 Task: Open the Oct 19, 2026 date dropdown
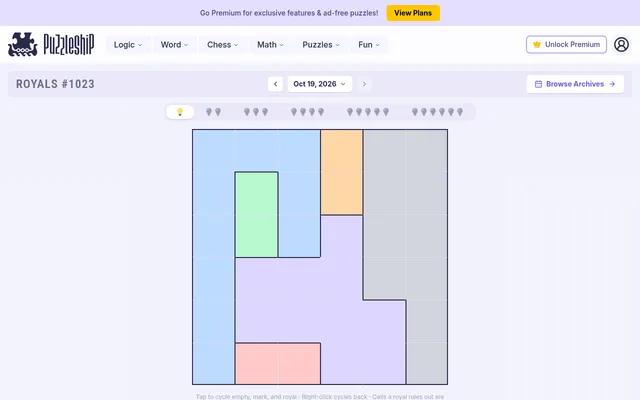(320, 84)
